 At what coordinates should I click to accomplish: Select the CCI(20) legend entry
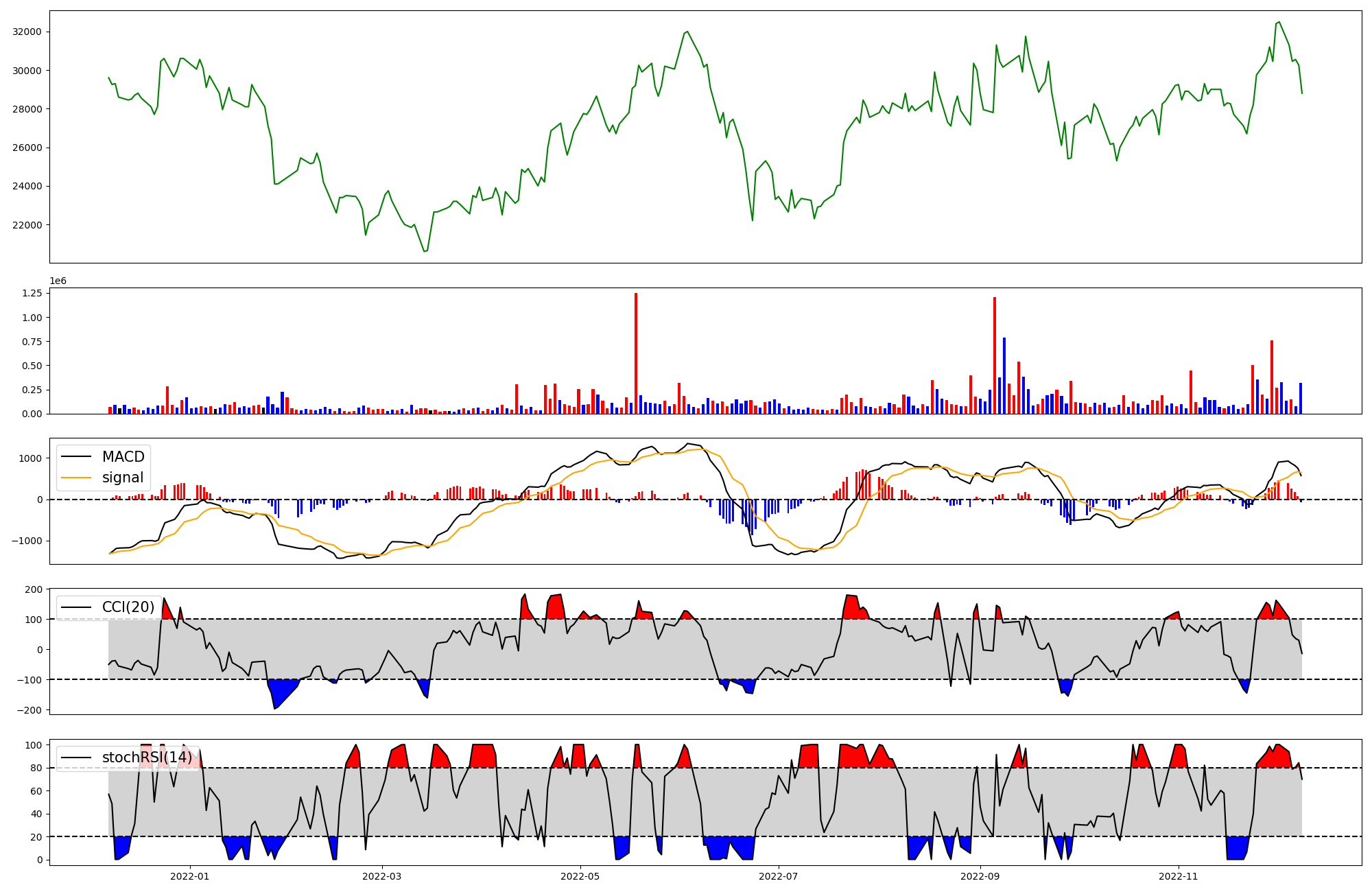(128, 607)
